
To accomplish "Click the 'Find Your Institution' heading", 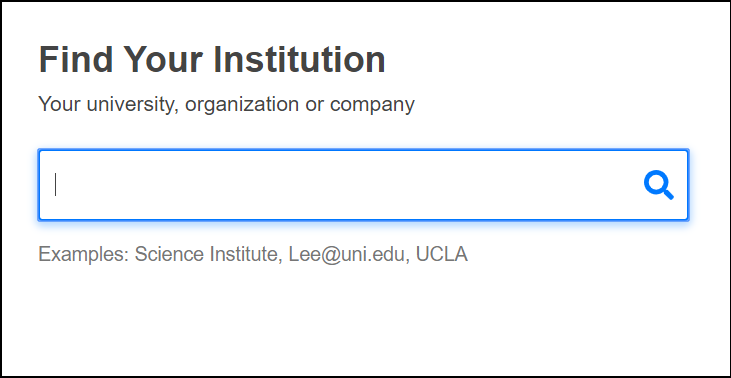I will click(212, 60).
